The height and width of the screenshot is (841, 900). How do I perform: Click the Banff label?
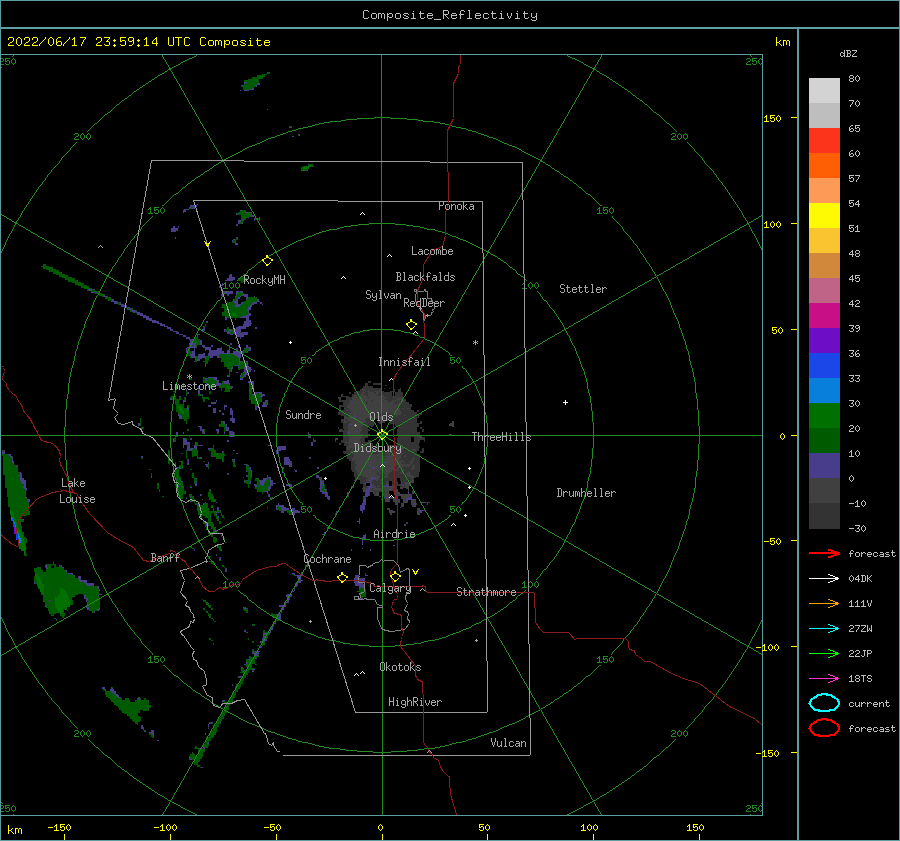[165, 557]
